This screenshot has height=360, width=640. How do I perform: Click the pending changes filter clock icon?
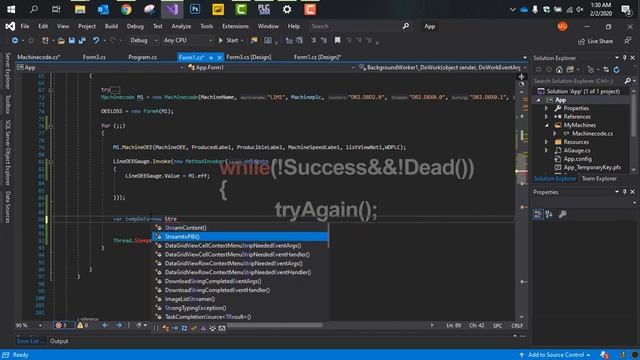590,70
